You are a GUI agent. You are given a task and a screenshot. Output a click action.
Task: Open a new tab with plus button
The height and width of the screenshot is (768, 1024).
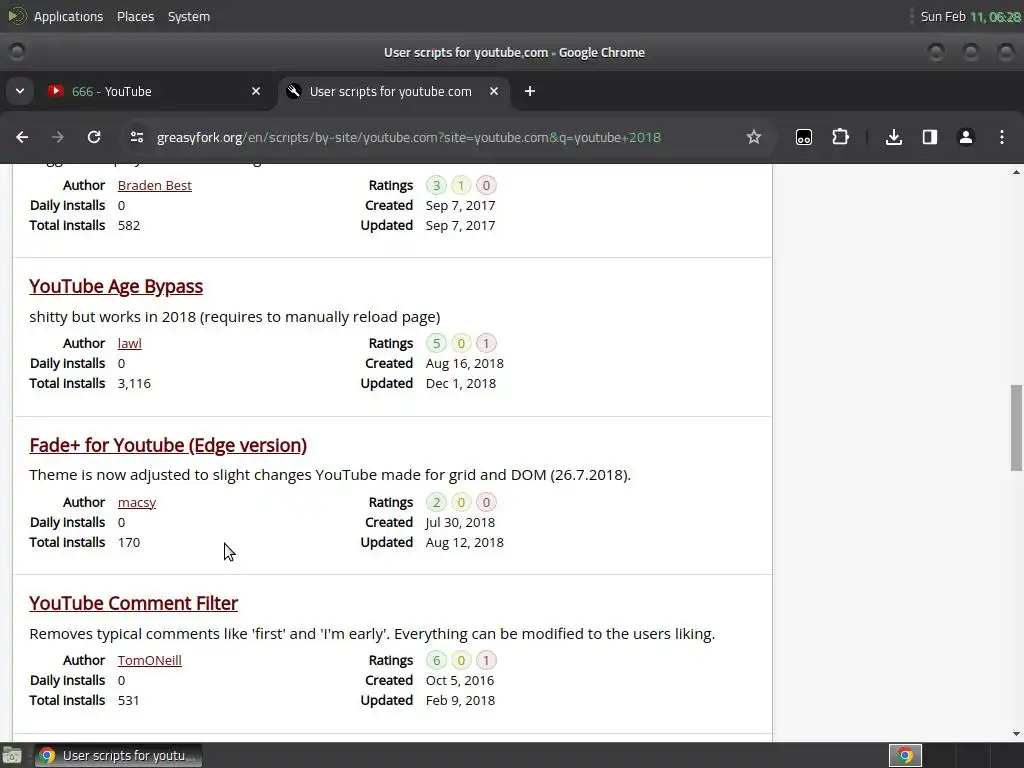(530, 91)
